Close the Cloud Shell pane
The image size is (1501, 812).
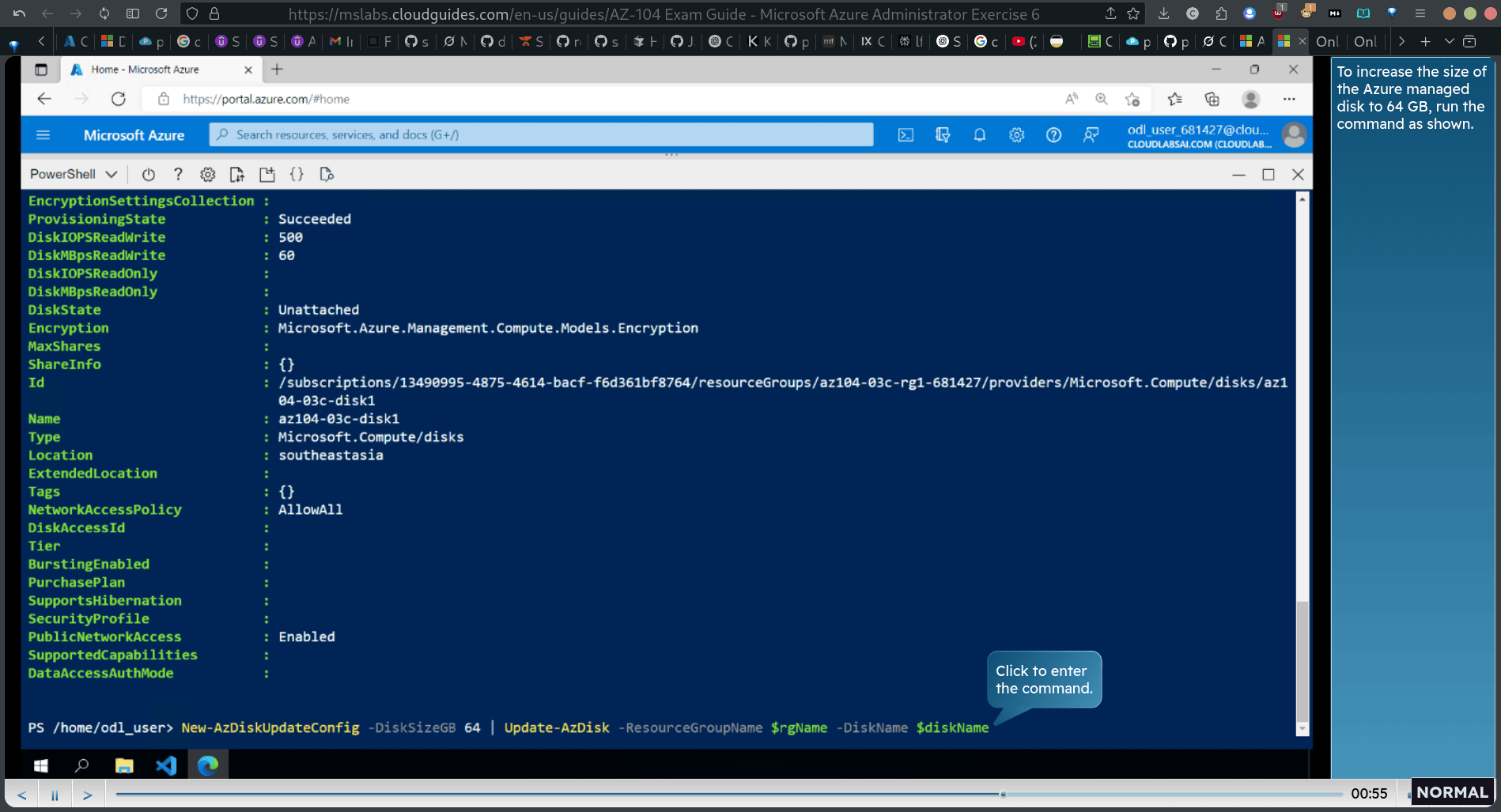coord(1298,175)
